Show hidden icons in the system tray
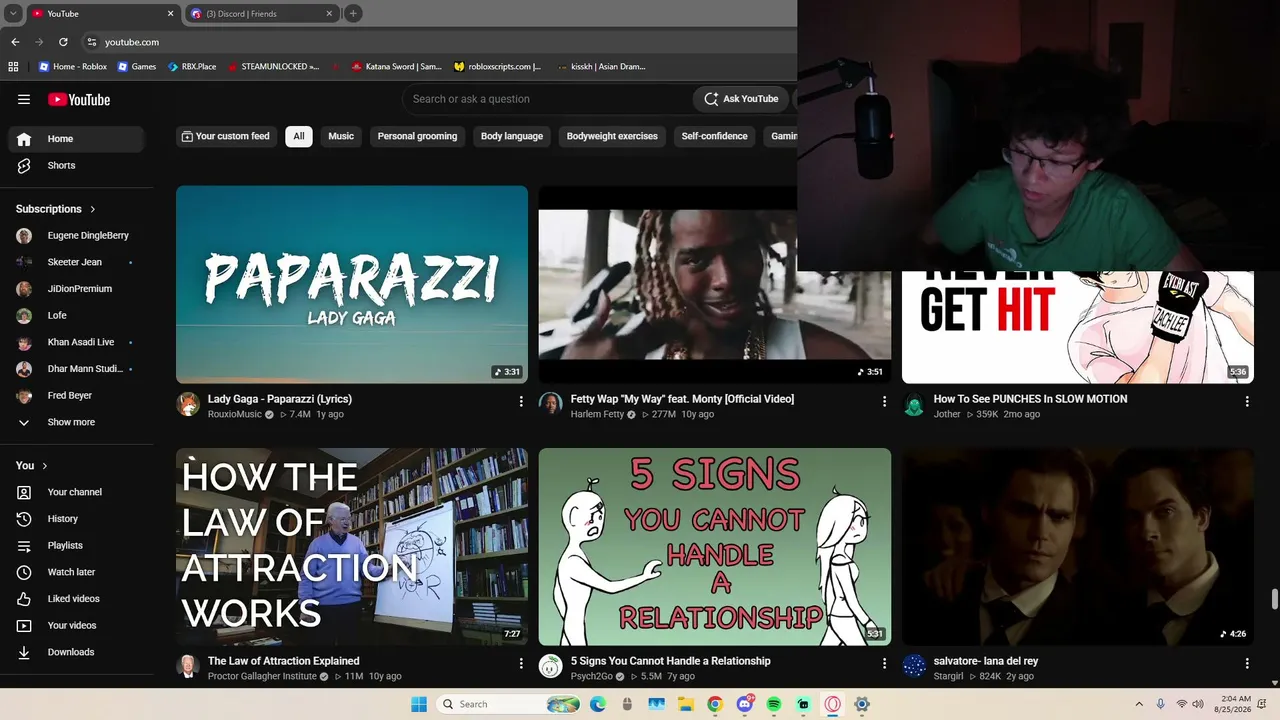 tap(1140, 704)
